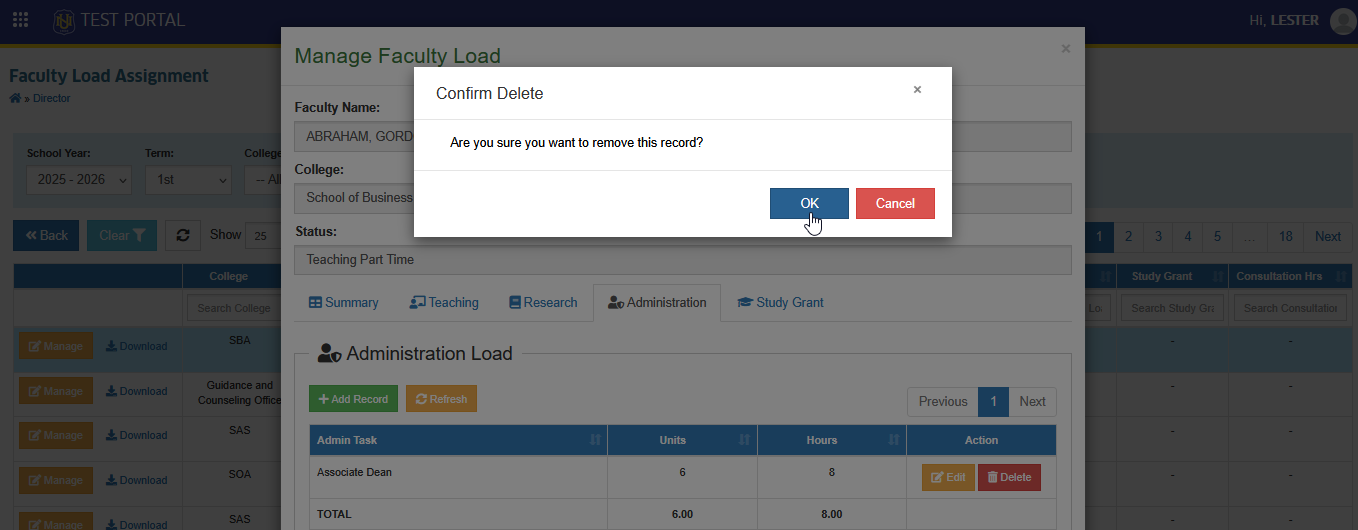
Task: Go to page 3 of faculty list
Action: tap(1158, 236)
